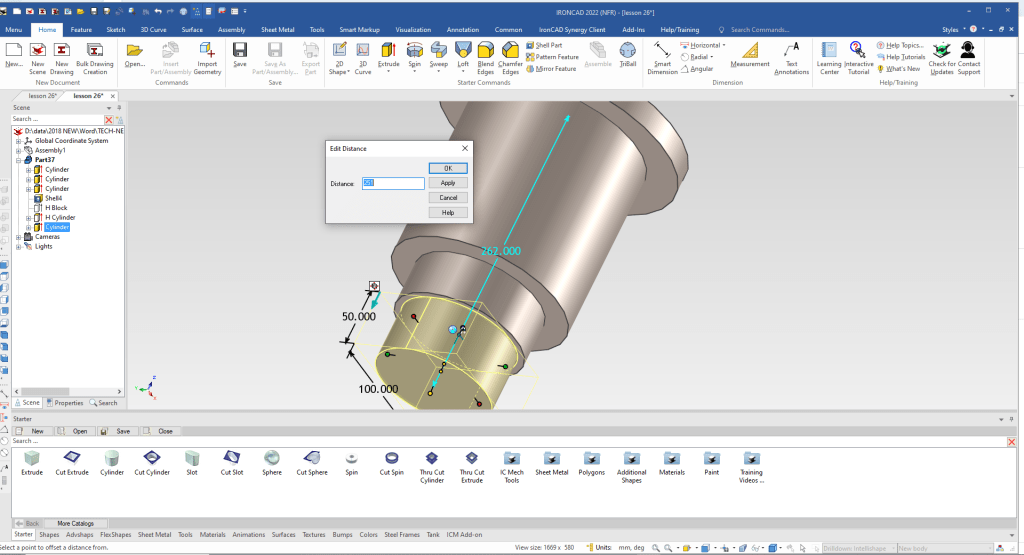Select the Sphere shape from the Starter catalog
This screenshot has height=555, width=1024.
pyautogui.click(x=272, y=460)
